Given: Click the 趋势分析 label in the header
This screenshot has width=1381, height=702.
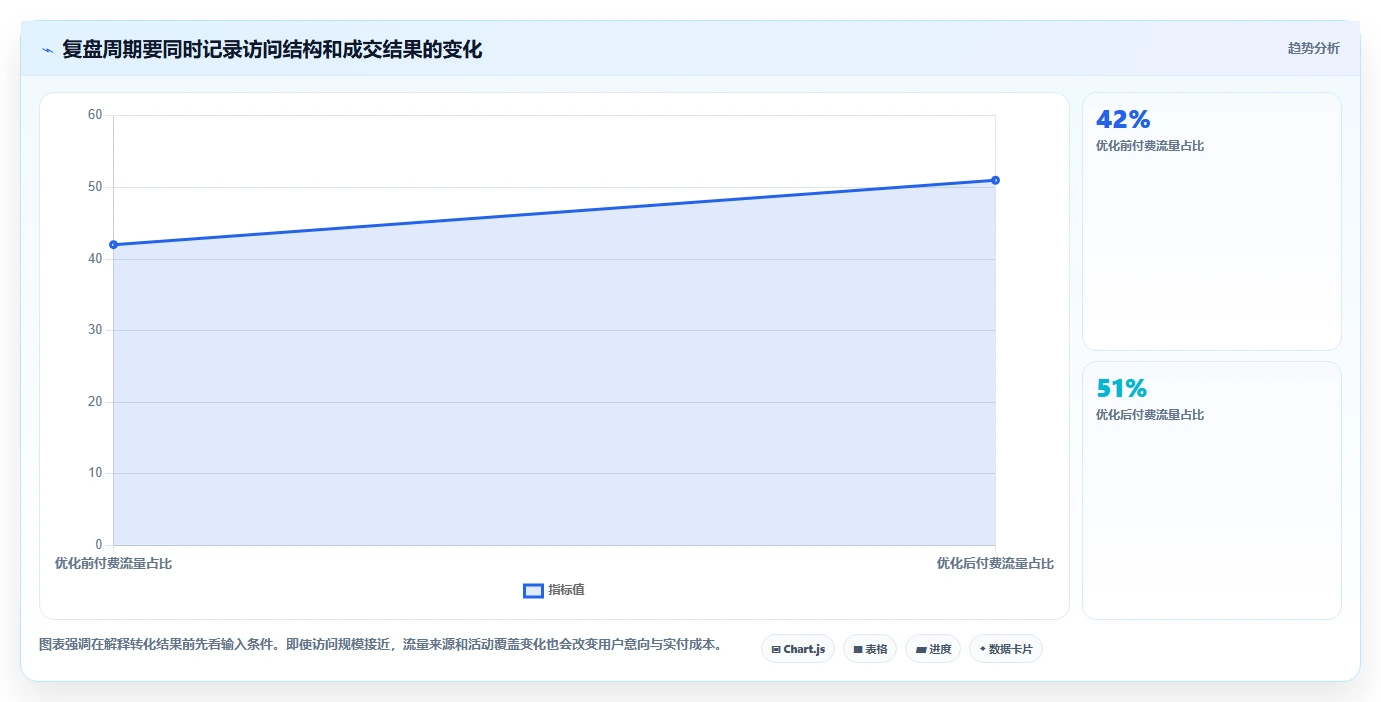Looking at the screenshot, I should coord(1313,48).
